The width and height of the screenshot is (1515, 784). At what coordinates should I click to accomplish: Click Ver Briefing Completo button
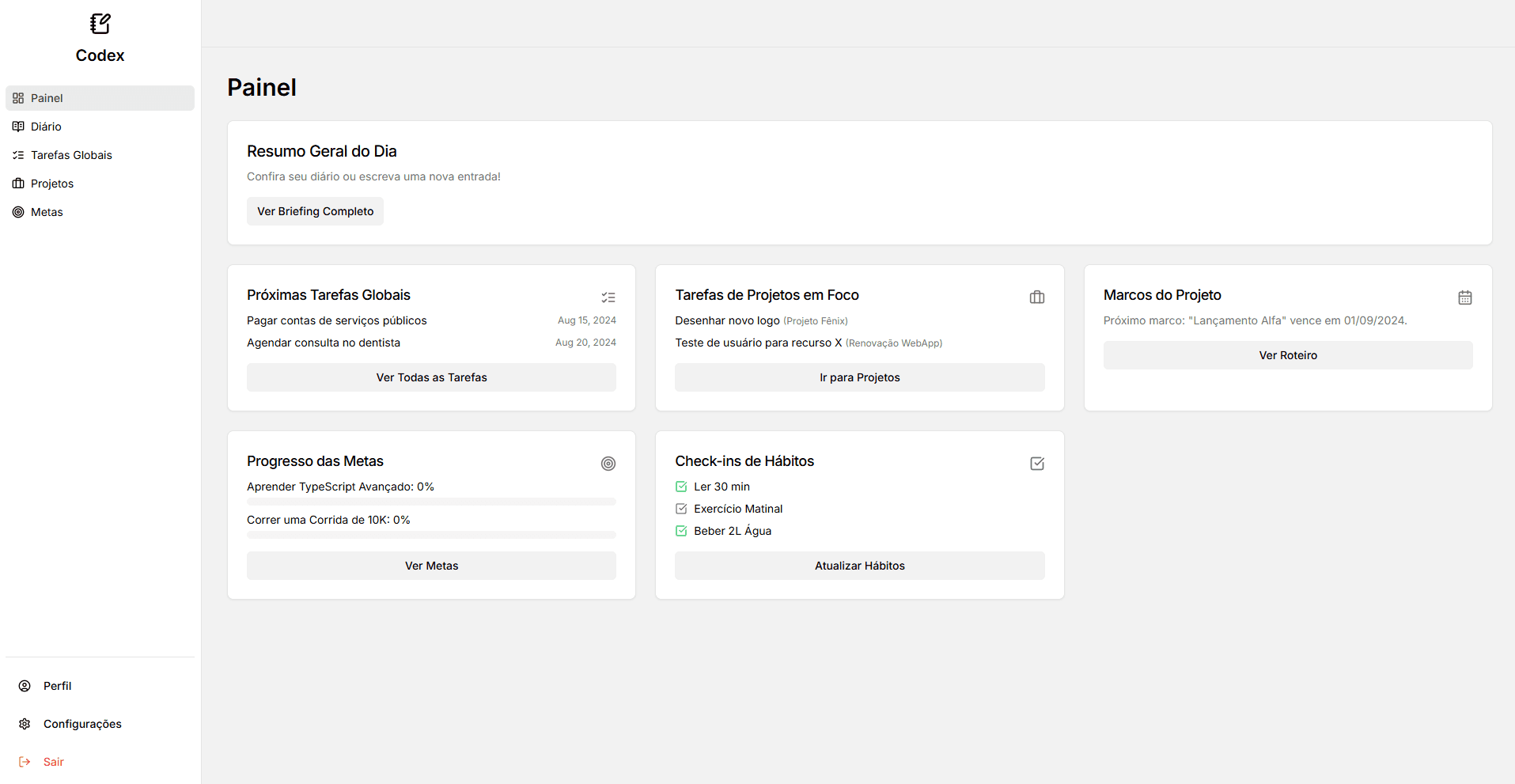pos(315,211)
